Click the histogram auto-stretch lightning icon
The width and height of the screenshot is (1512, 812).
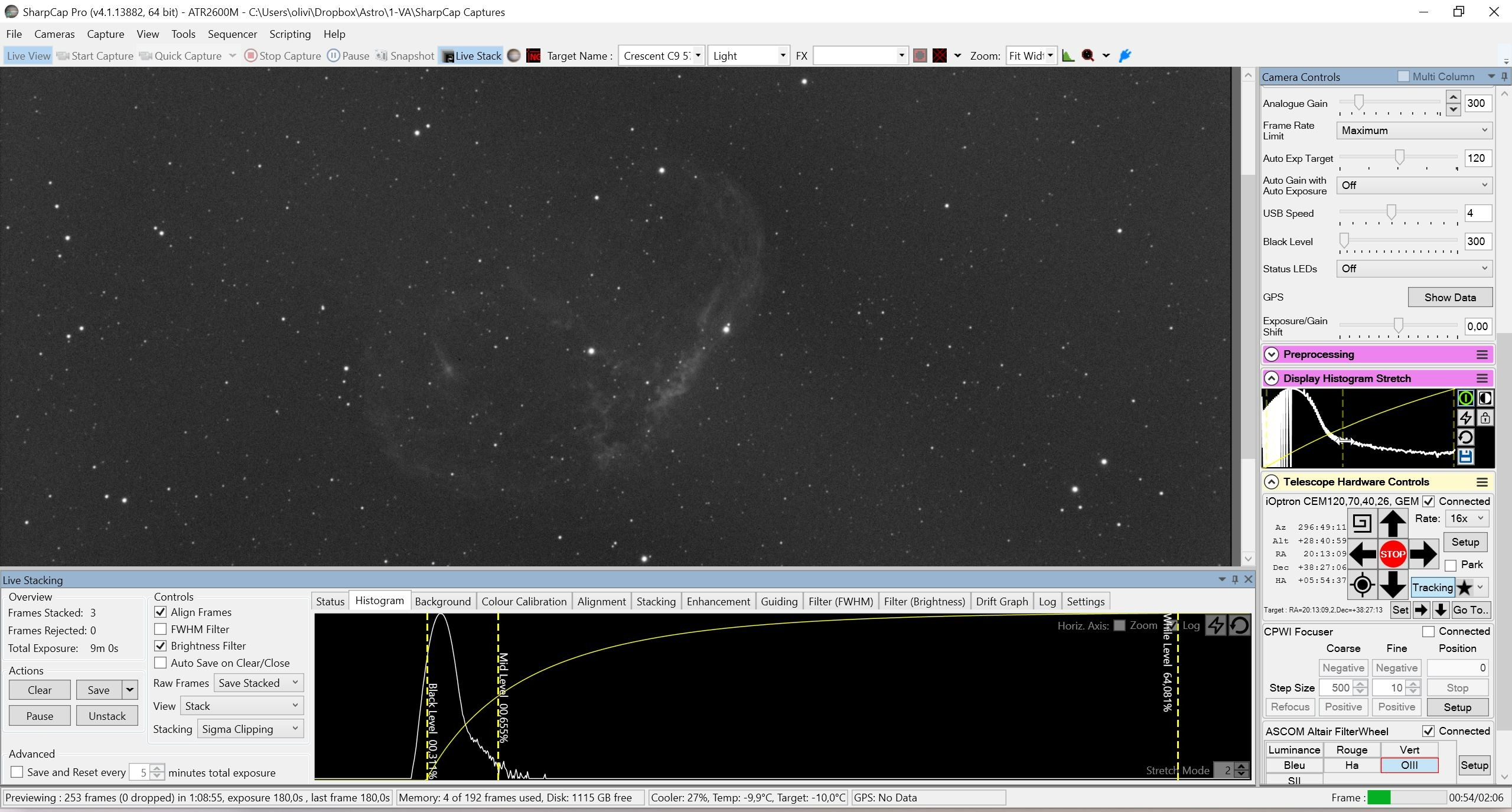pos(1465,418)
